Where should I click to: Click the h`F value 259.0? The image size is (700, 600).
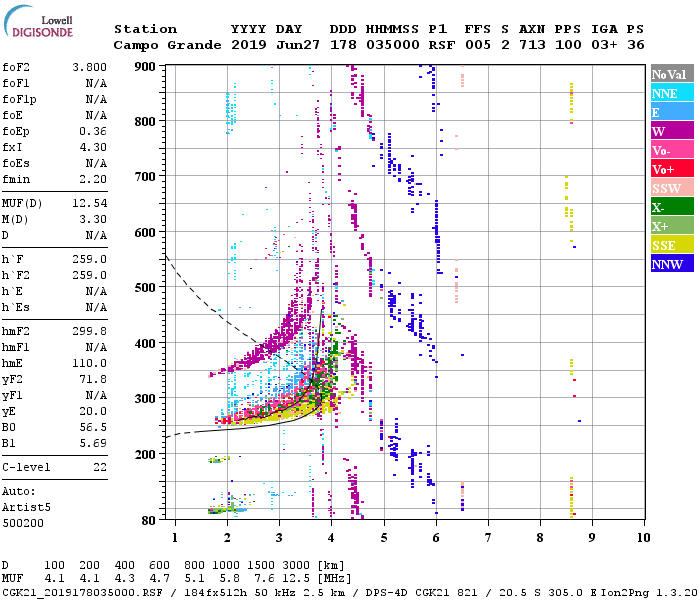89,259
